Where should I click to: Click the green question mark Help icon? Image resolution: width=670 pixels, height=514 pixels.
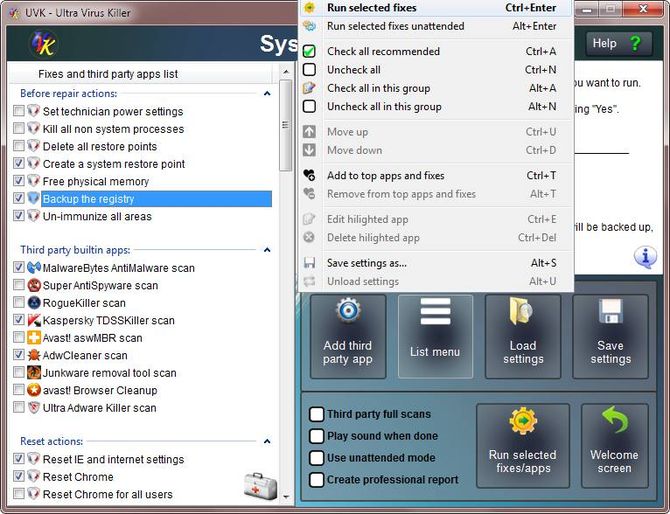tap(635, 43)
